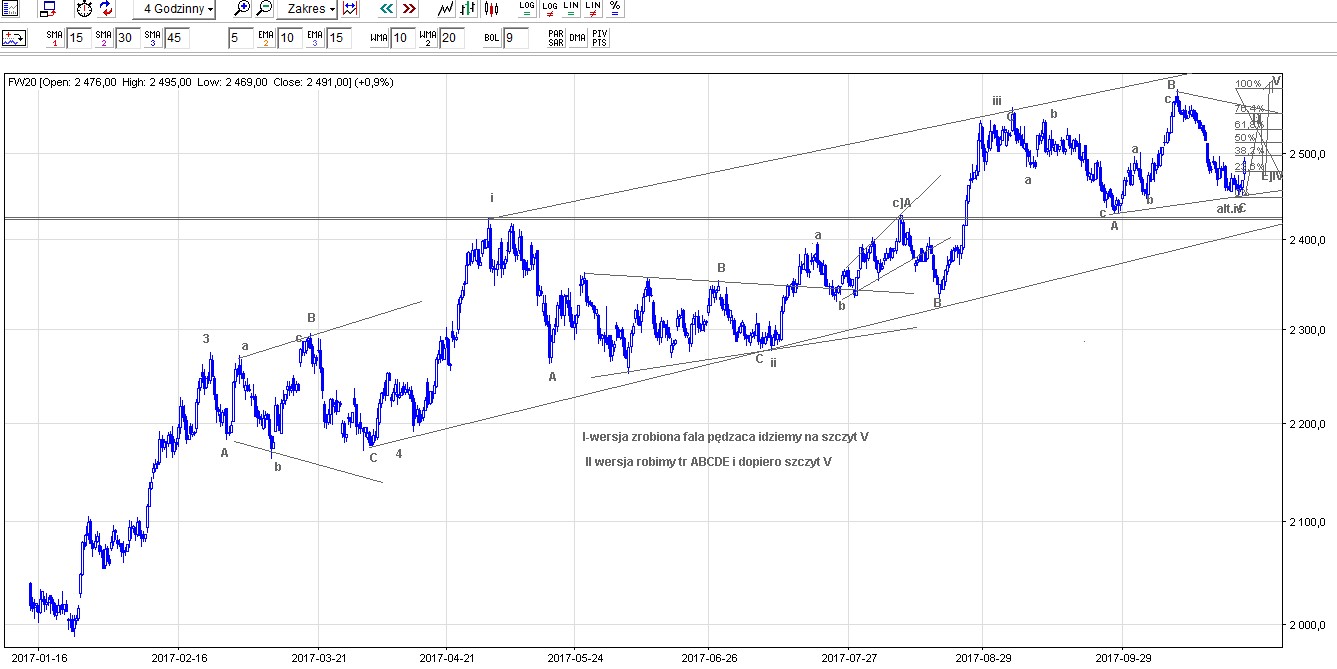Select the percent scale icon
Image resolution: width=1337 pixels, height=669 pixels.
pos(614,9)
